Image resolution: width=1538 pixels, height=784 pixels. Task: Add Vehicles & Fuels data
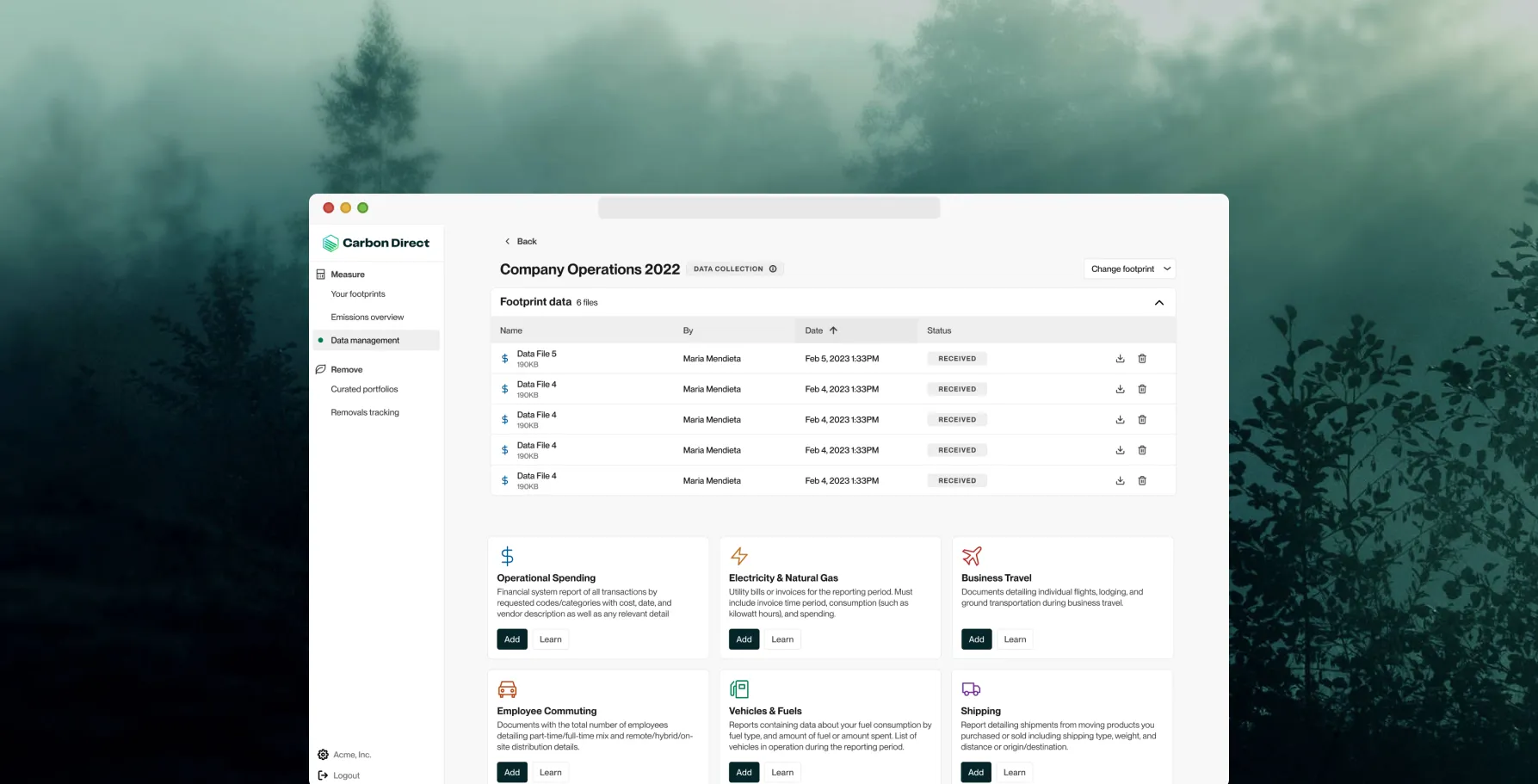click(744, 773)
